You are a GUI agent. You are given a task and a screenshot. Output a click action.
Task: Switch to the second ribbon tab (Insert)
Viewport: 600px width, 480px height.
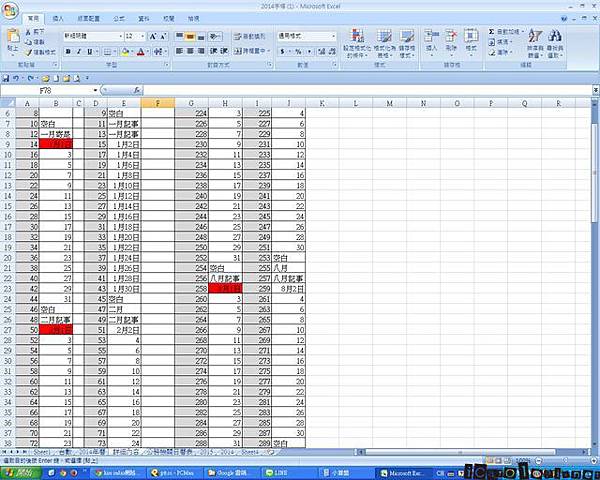pos(58,18)
